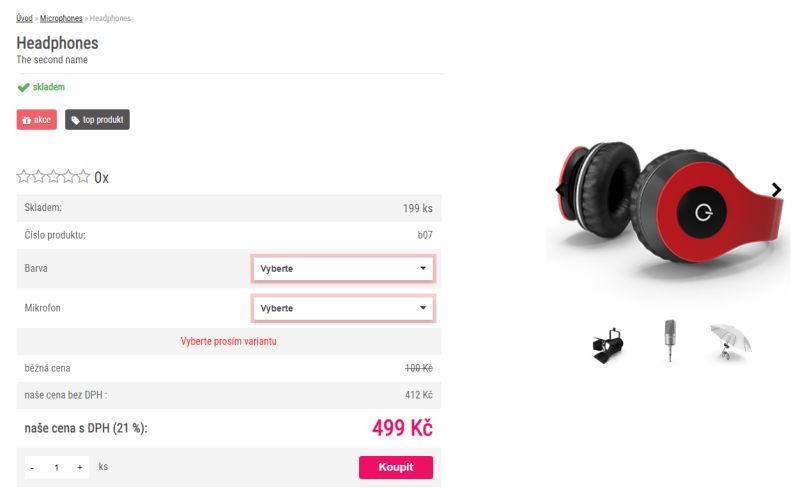Image resolution: width=800 pixels, height=488 pixels.
Task: Click the red 'akce' gift tag
Action: tap(37, 120)
